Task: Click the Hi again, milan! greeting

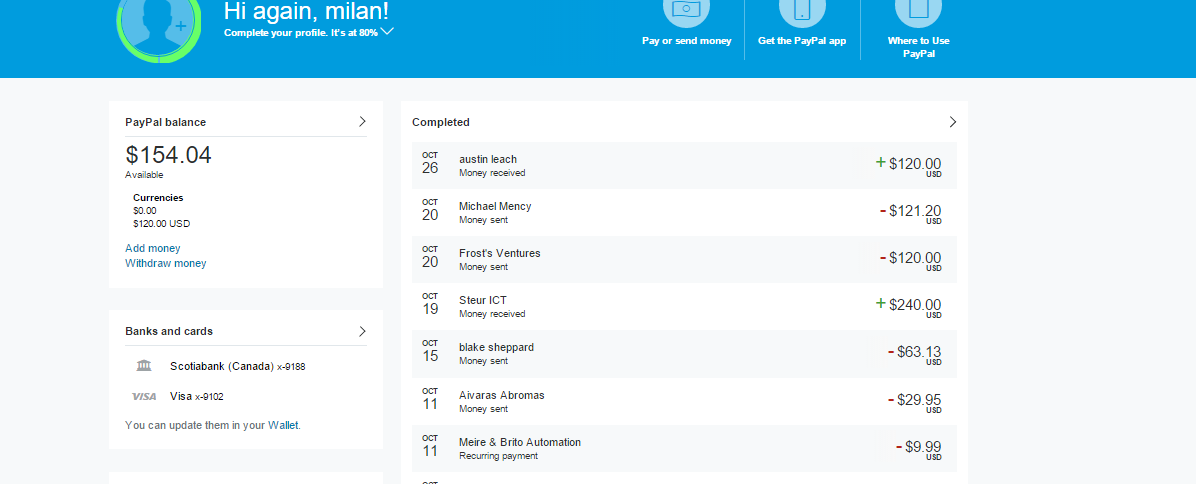Action: (307, 10)
